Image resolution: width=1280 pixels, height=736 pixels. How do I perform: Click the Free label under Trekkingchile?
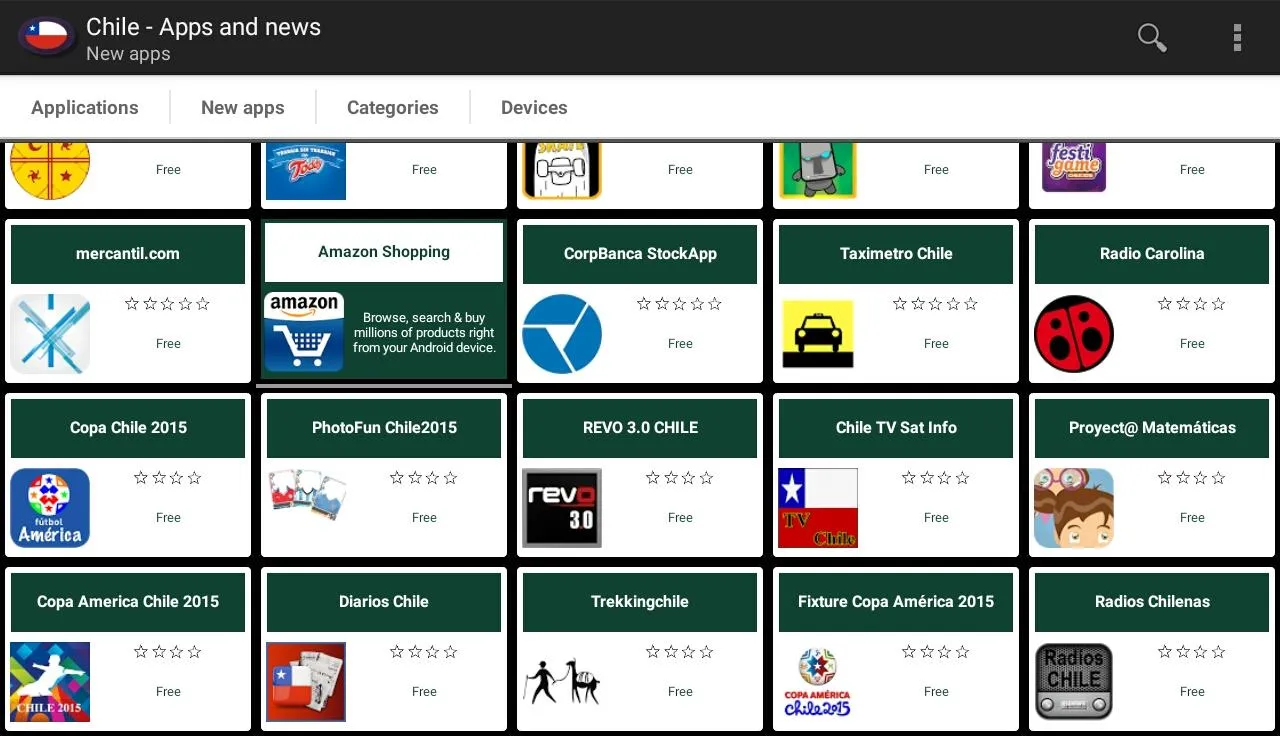pyautogui.click(x=680, y=692)
